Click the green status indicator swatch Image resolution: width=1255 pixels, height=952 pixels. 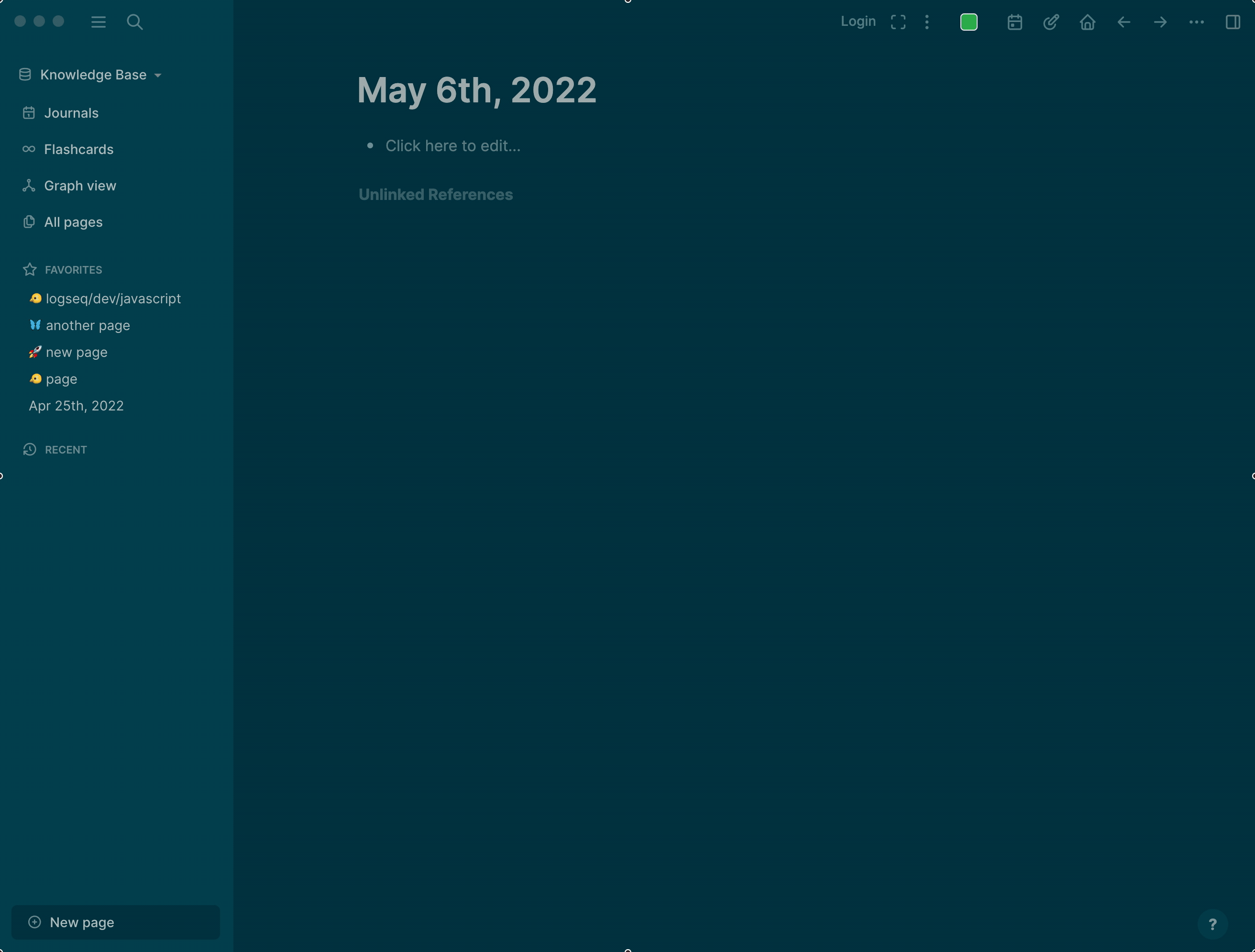pyautogui.click(x=969, y=21)
